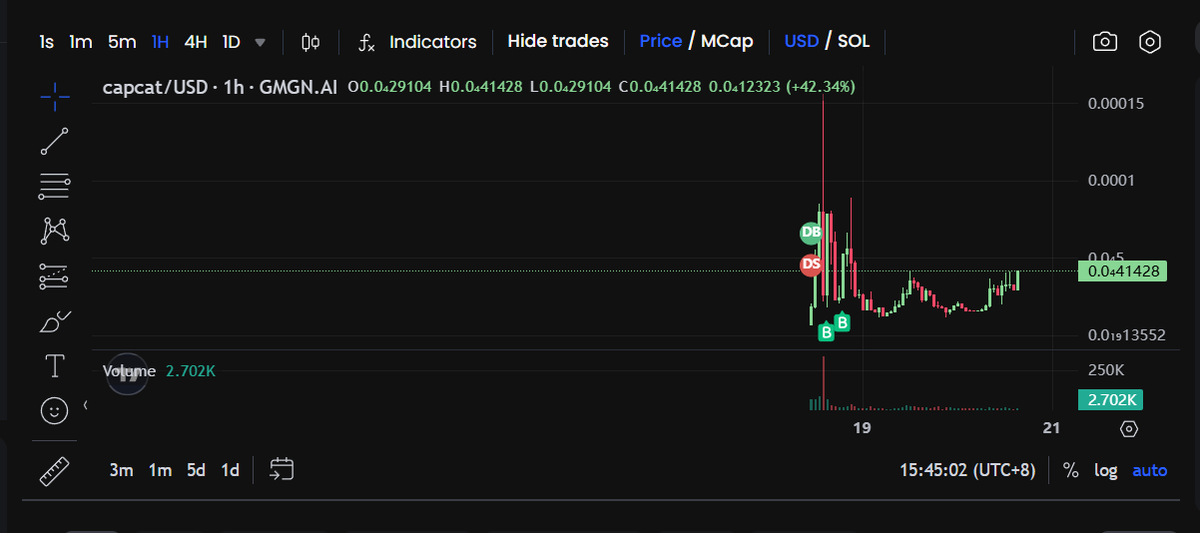The width and height of the screenshot is (1200, 533).
Task: Open chart settings hexagon icon in toolbar
Action: point(1150,42)
